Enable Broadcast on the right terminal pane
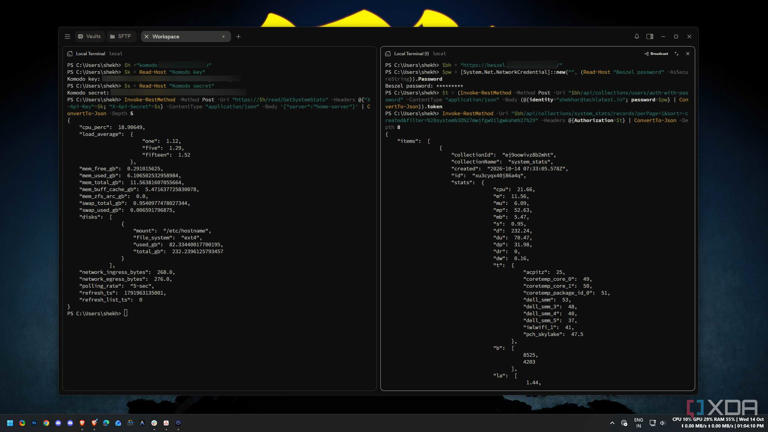Image resolution: width=768 pixels, height=432 pixels. click(x=656, y=54)
